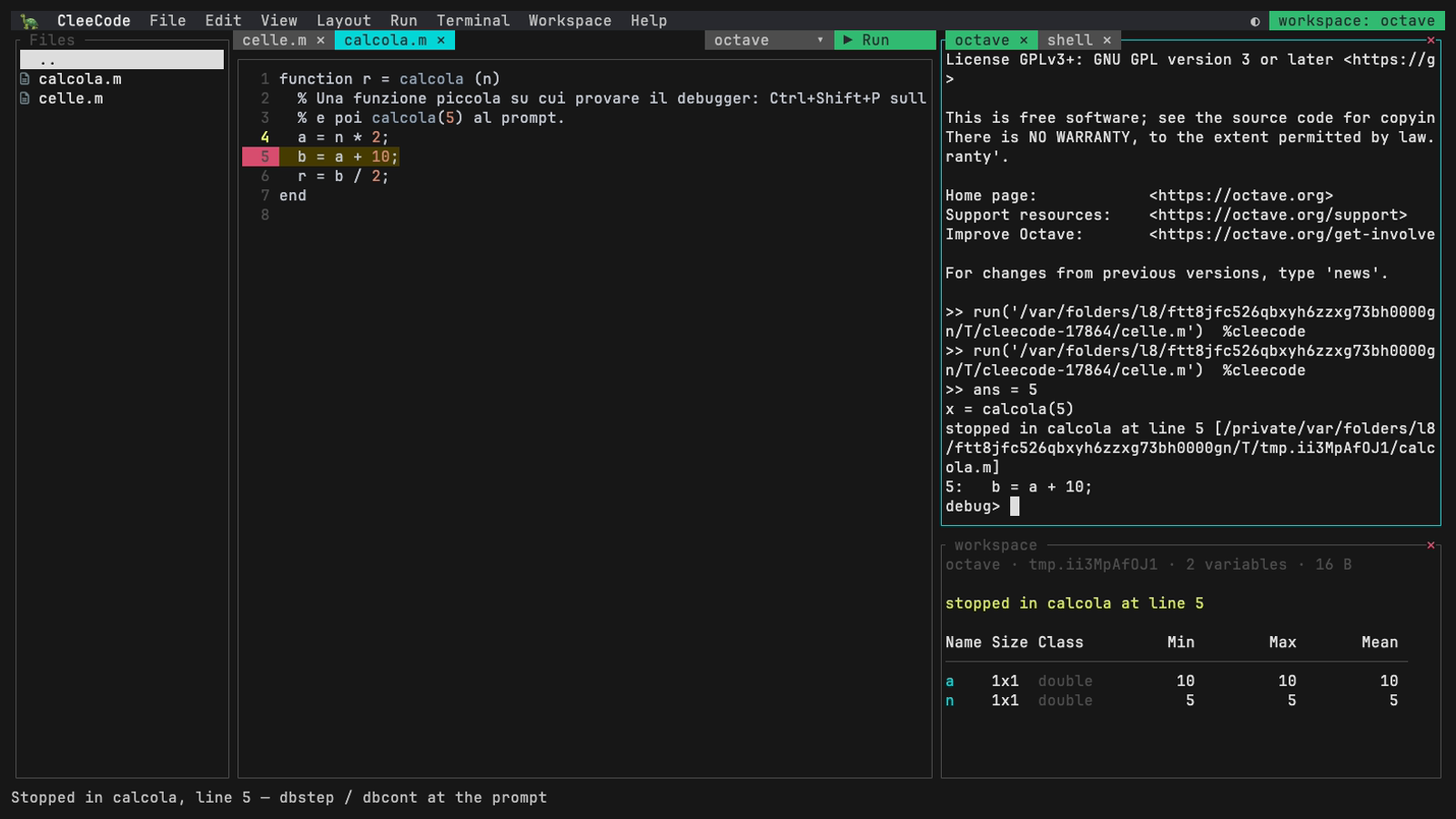1456x819 pixels.
Task: Click 'x = calcola(5)' in terminal output
Action: (x=1009, y=409)
